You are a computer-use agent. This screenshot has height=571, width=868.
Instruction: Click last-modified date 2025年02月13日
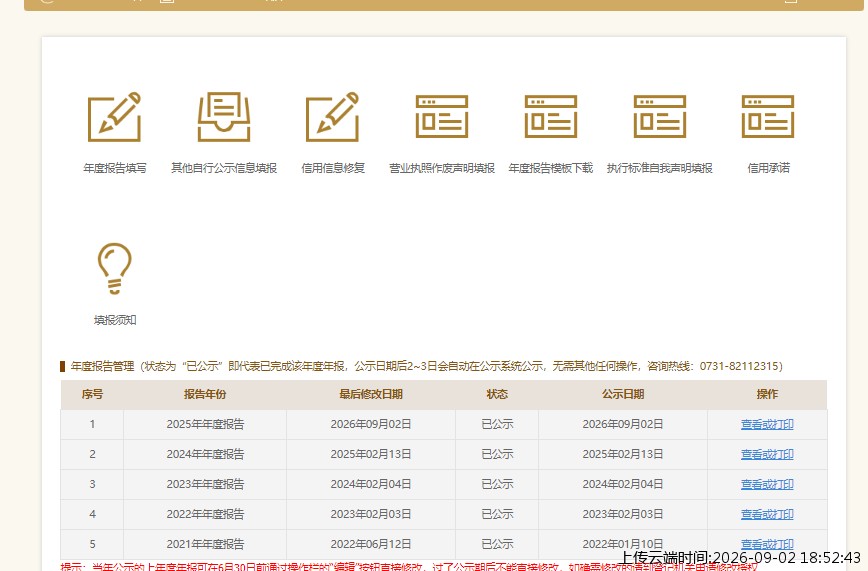click(371, 454)
